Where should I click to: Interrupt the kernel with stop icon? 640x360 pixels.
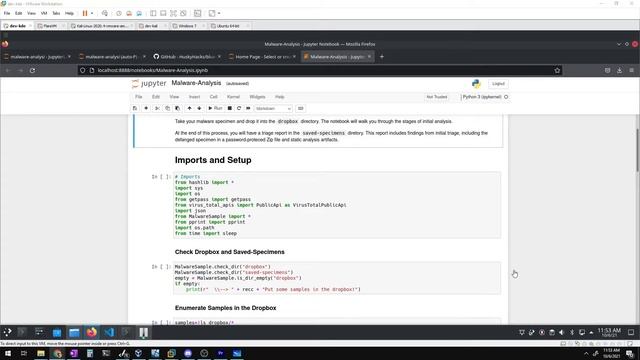[230, 109]
